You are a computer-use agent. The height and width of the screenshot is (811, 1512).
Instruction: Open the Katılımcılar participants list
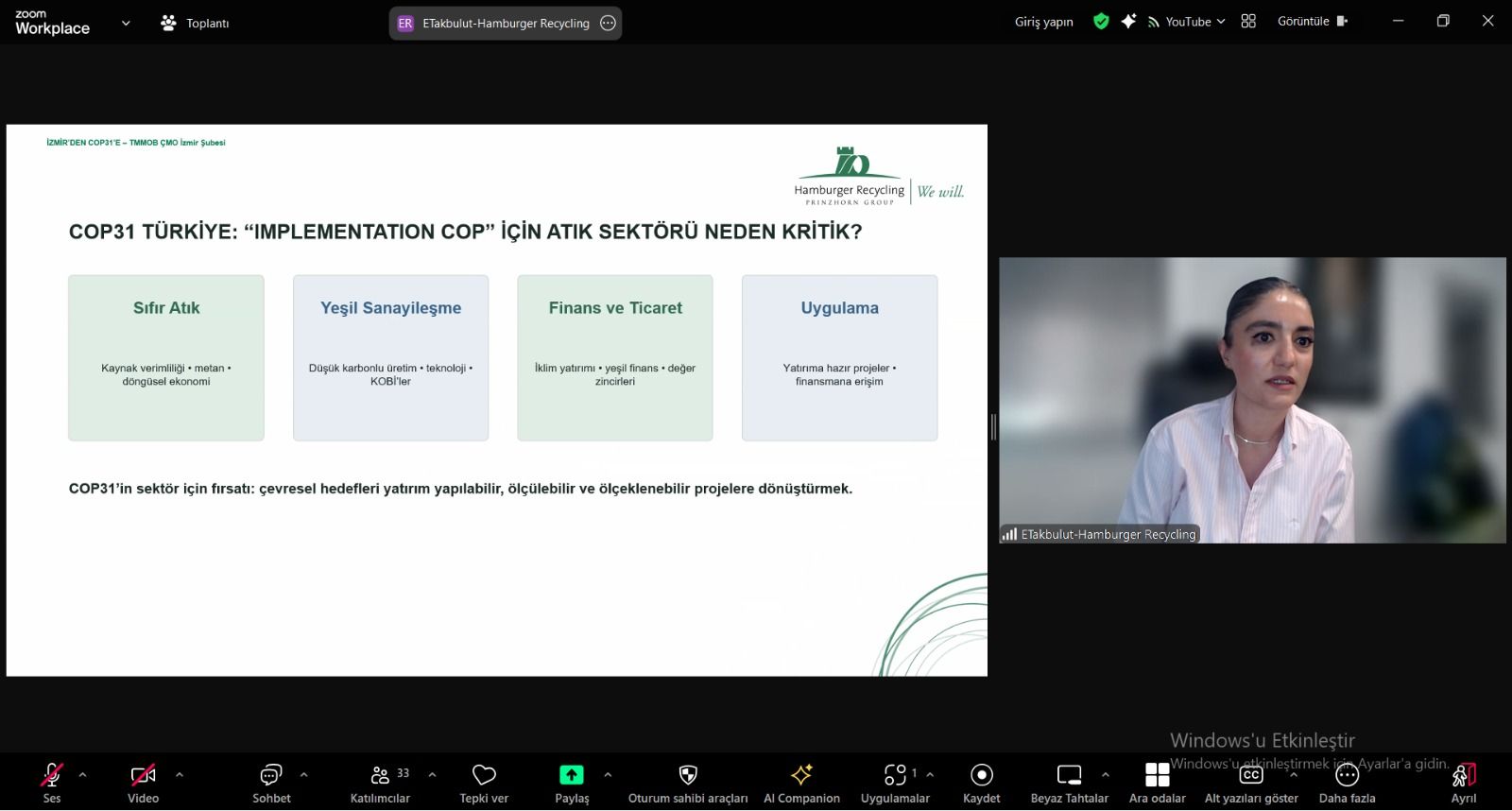click(380, 784)
